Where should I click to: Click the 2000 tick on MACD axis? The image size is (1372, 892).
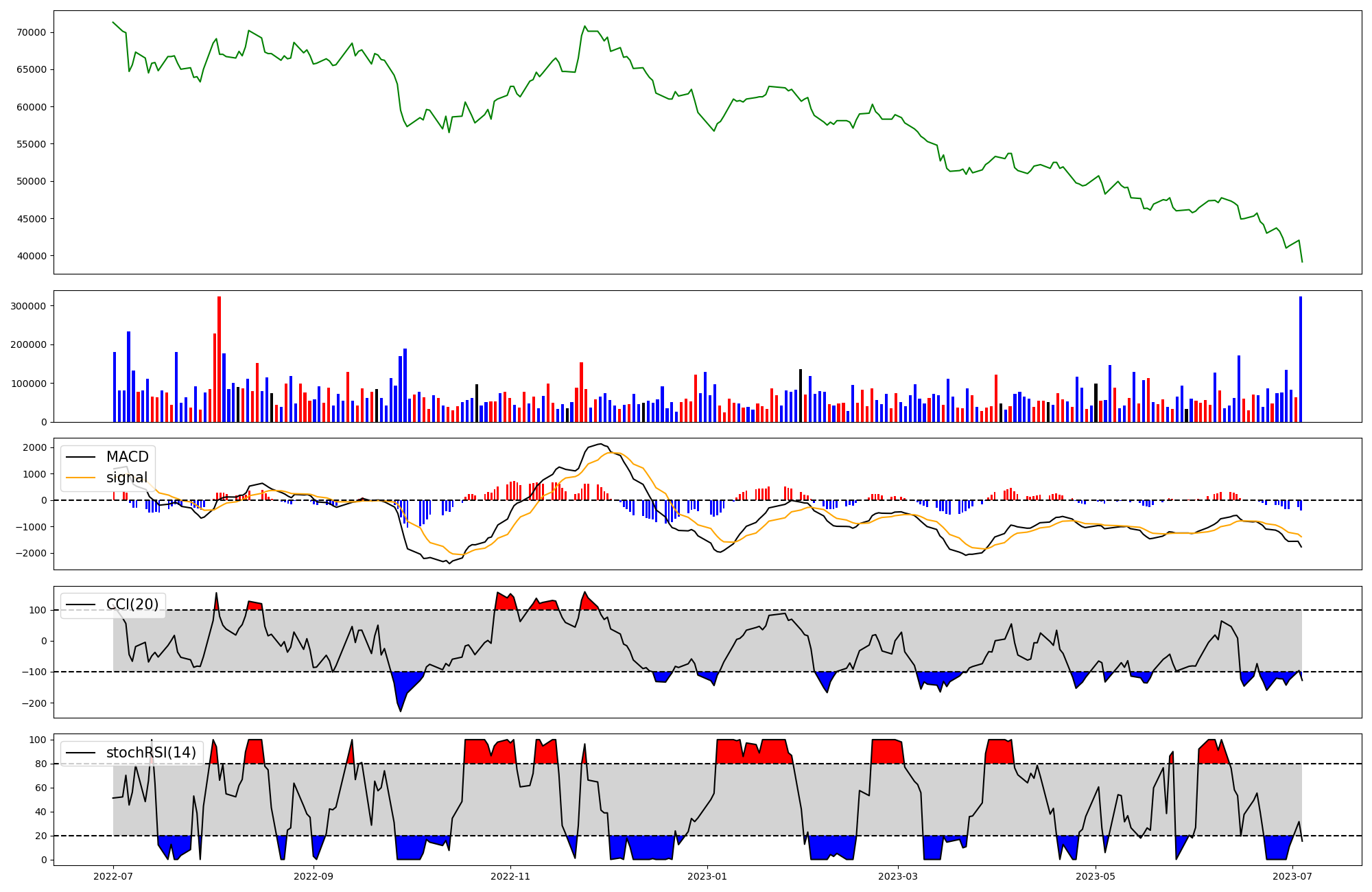click(x=36, y=447)
